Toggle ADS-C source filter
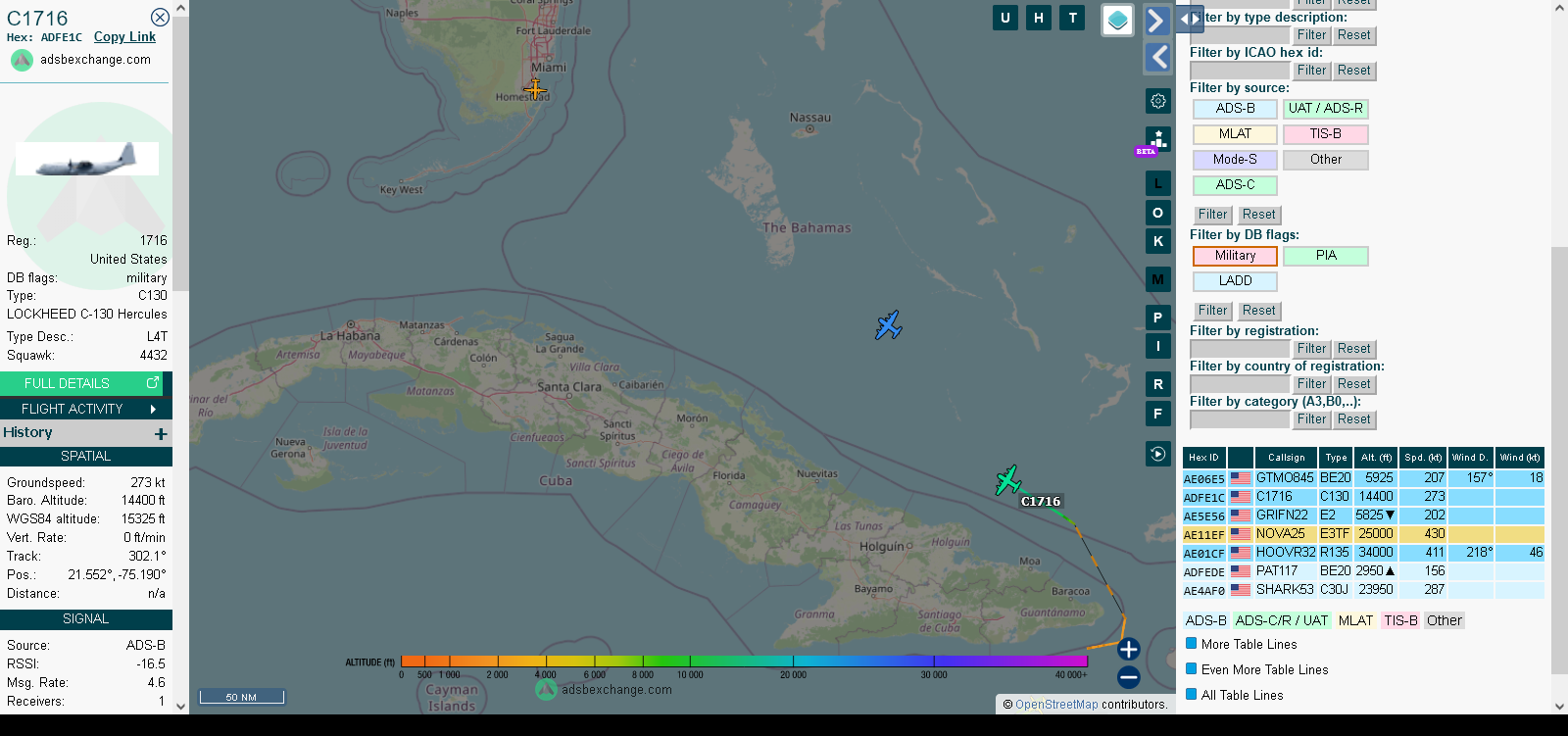The height and width of the screenshot is (736, 1568). (1235, 185)
